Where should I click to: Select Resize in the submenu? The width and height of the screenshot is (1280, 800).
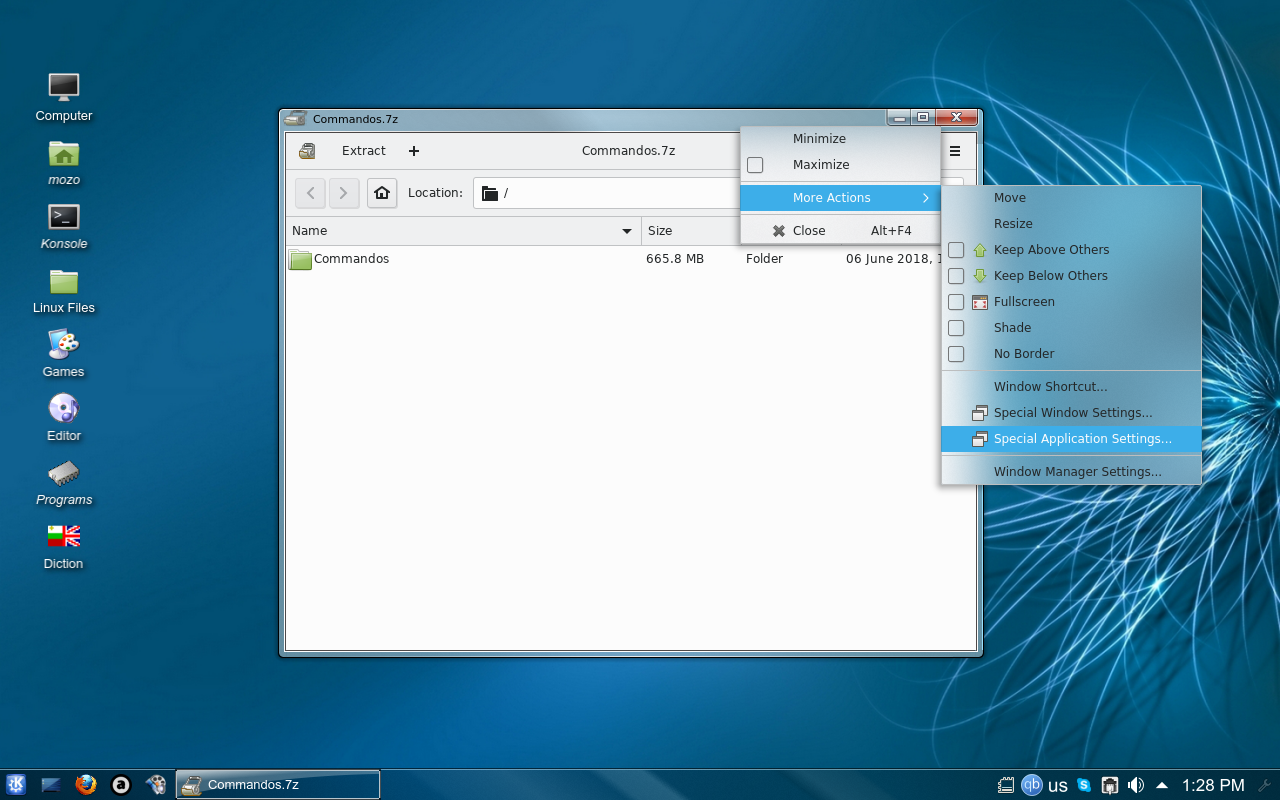click(x=1071, y=224)
